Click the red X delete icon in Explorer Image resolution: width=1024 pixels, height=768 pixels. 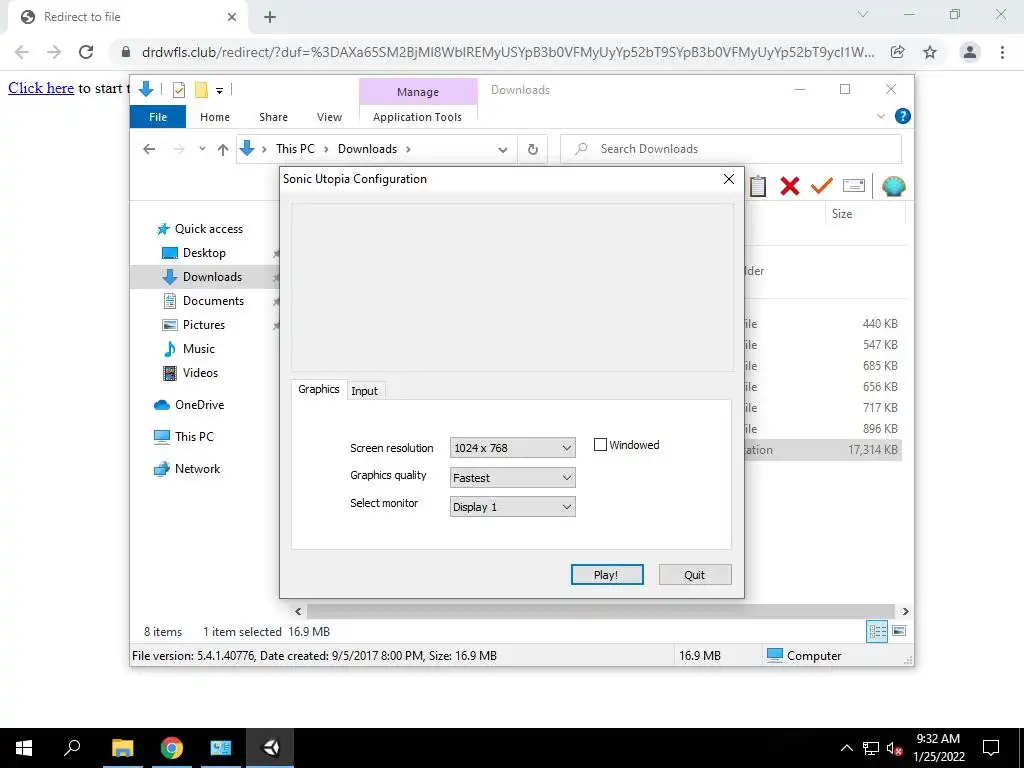click(x=790, y=186)
